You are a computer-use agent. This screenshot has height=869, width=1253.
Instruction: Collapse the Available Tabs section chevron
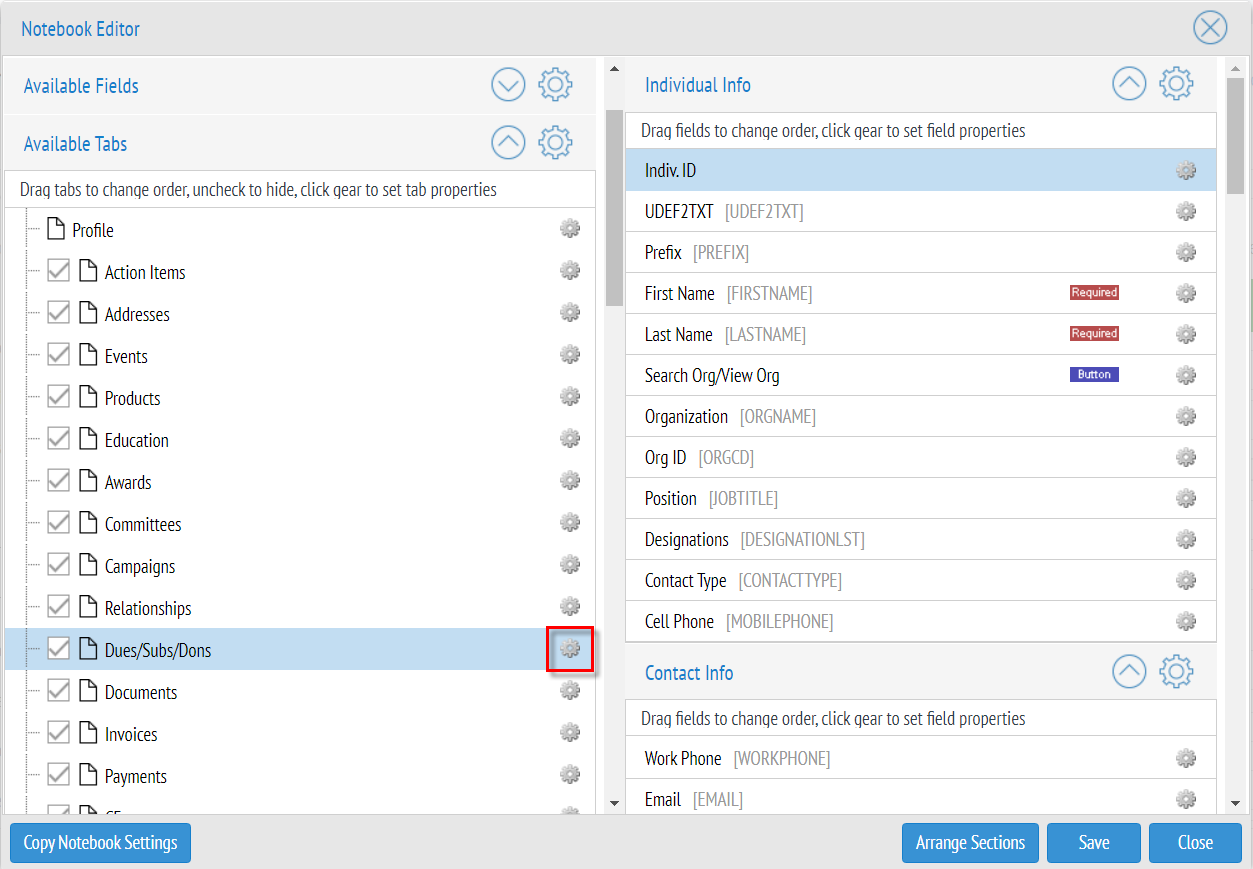point(508,143)
